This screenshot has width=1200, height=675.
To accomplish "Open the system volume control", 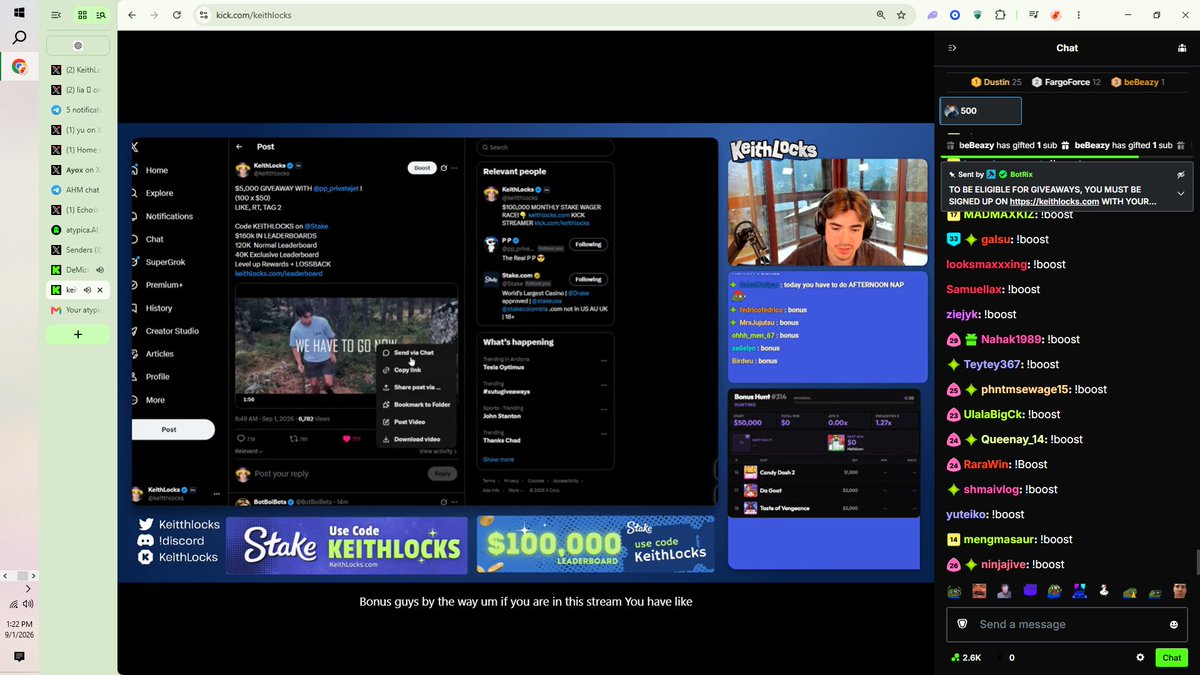I will pos(27,604).
